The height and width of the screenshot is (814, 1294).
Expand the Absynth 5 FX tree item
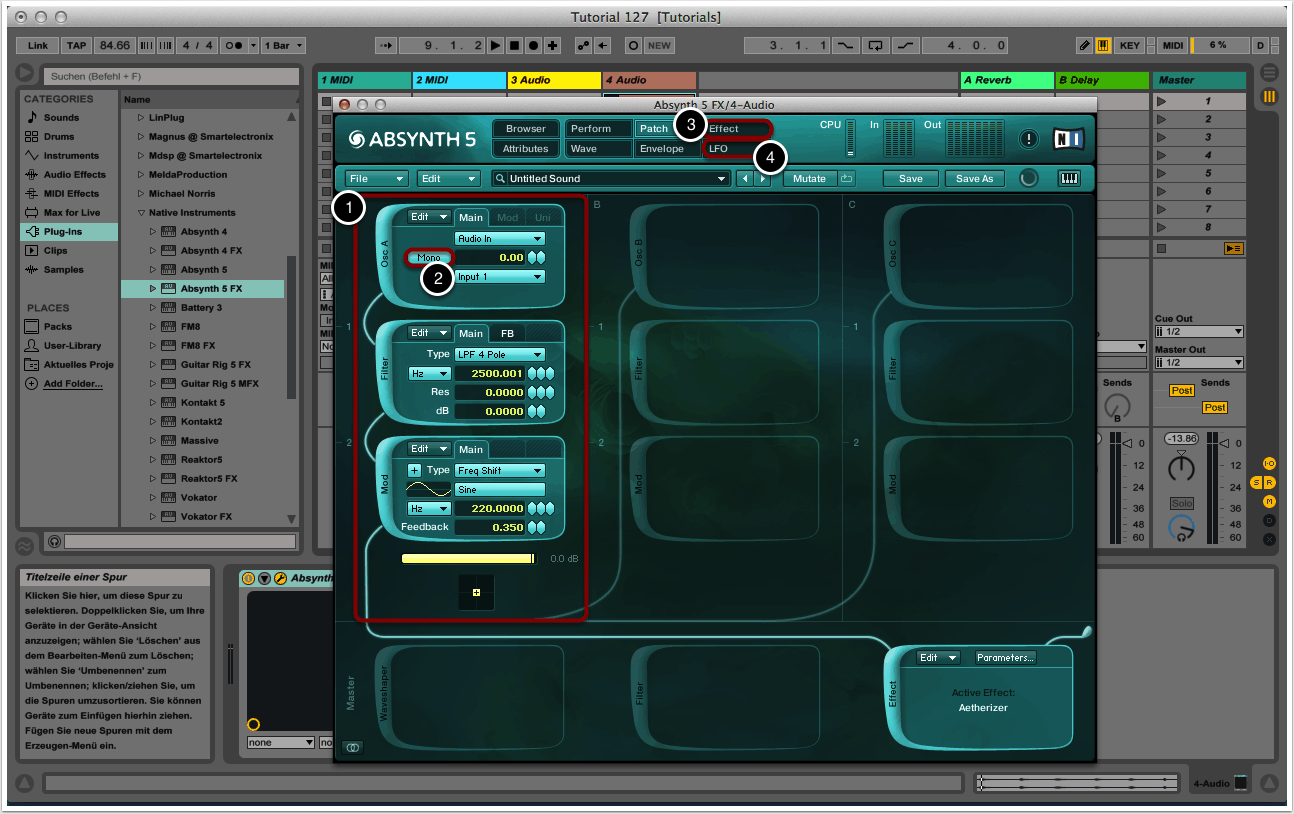[153, 289]
